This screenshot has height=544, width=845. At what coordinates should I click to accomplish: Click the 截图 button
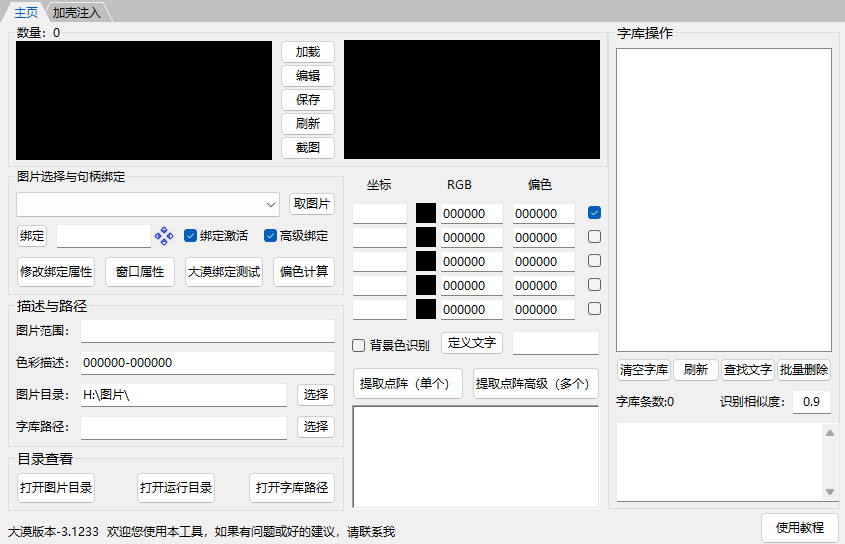308,148
